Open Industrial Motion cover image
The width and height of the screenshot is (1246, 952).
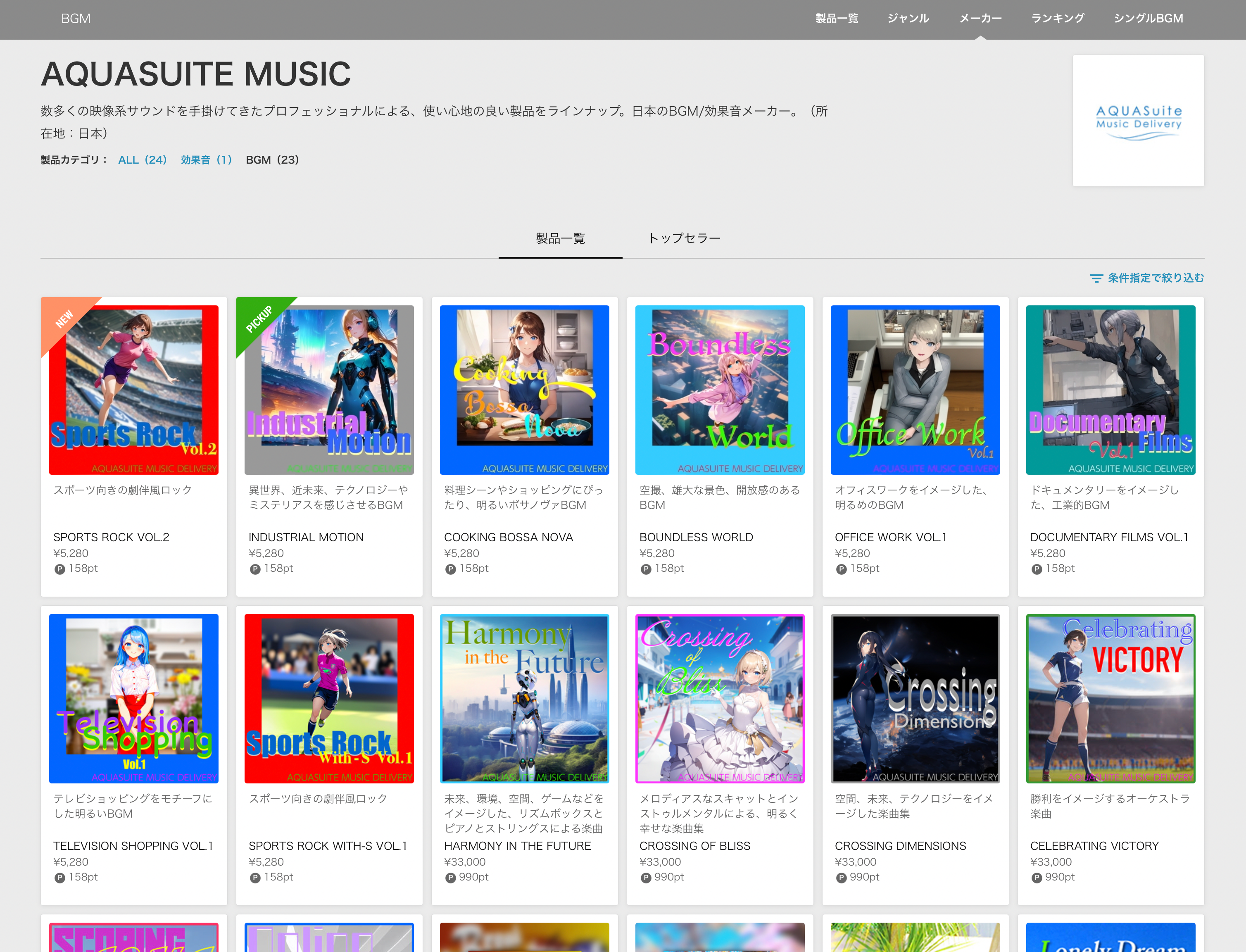tap(329, 390)
